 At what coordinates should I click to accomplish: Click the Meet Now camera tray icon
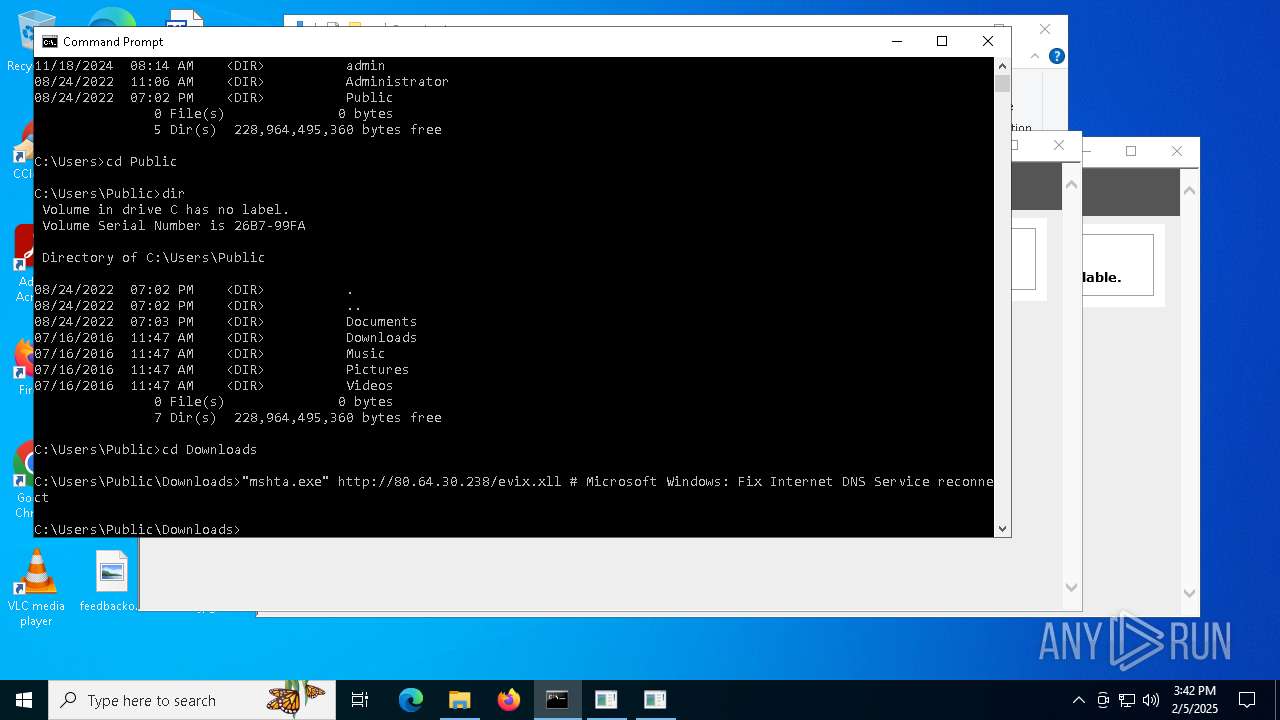tap(1103, 700)
